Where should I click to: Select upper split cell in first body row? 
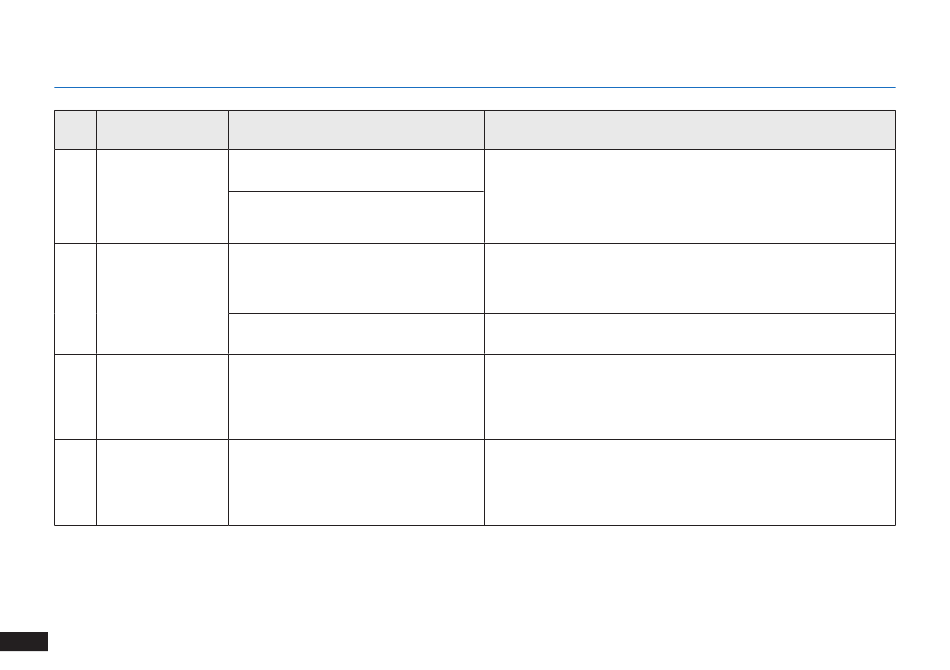tap(356, 170)
